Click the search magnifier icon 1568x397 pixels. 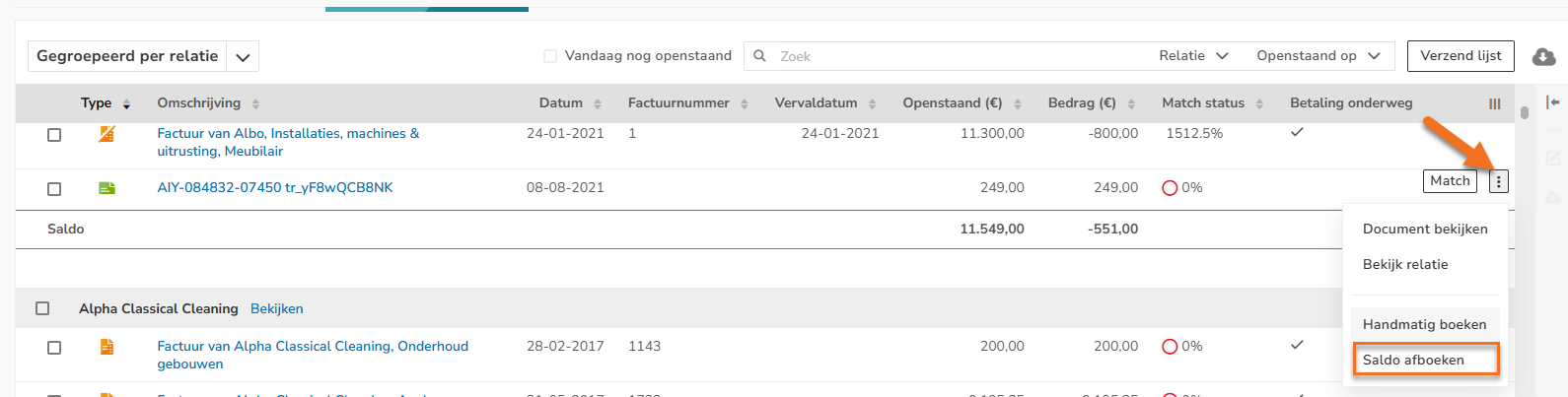coord(759,56)
